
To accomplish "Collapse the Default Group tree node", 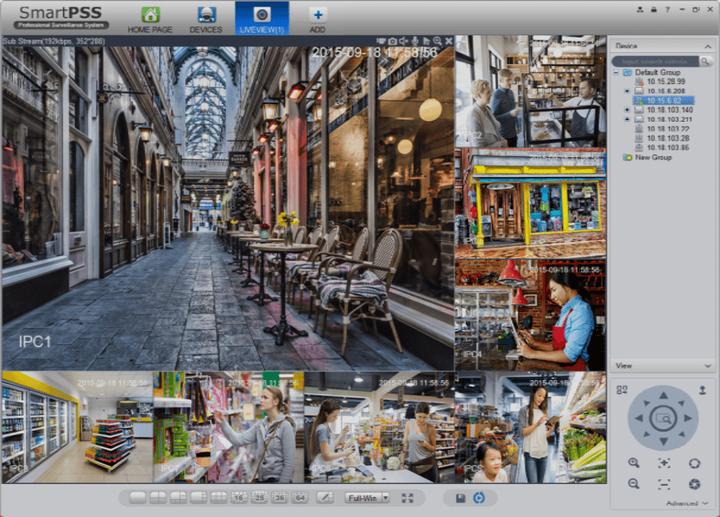I will (x=616, y=73).
